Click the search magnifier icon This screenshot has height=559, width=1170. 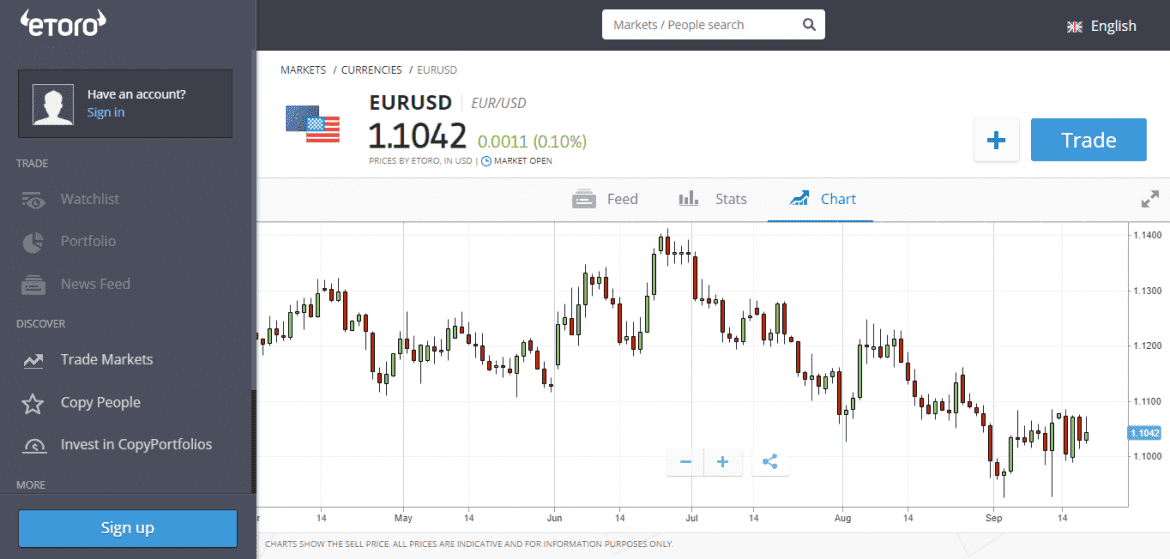(x=809, y=25)
